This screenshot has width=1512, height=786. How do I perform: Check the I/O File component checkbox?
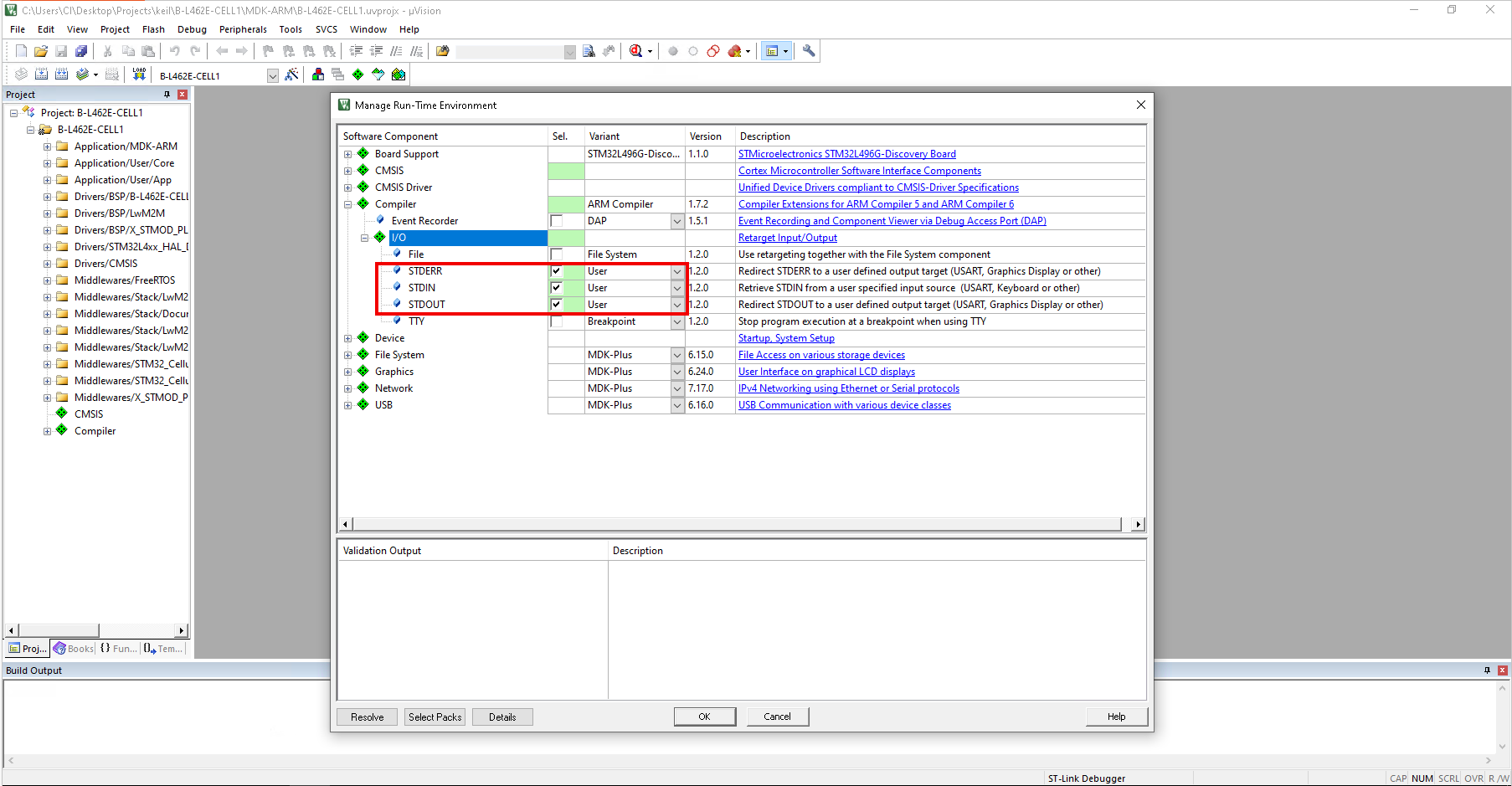pos(556,254)
